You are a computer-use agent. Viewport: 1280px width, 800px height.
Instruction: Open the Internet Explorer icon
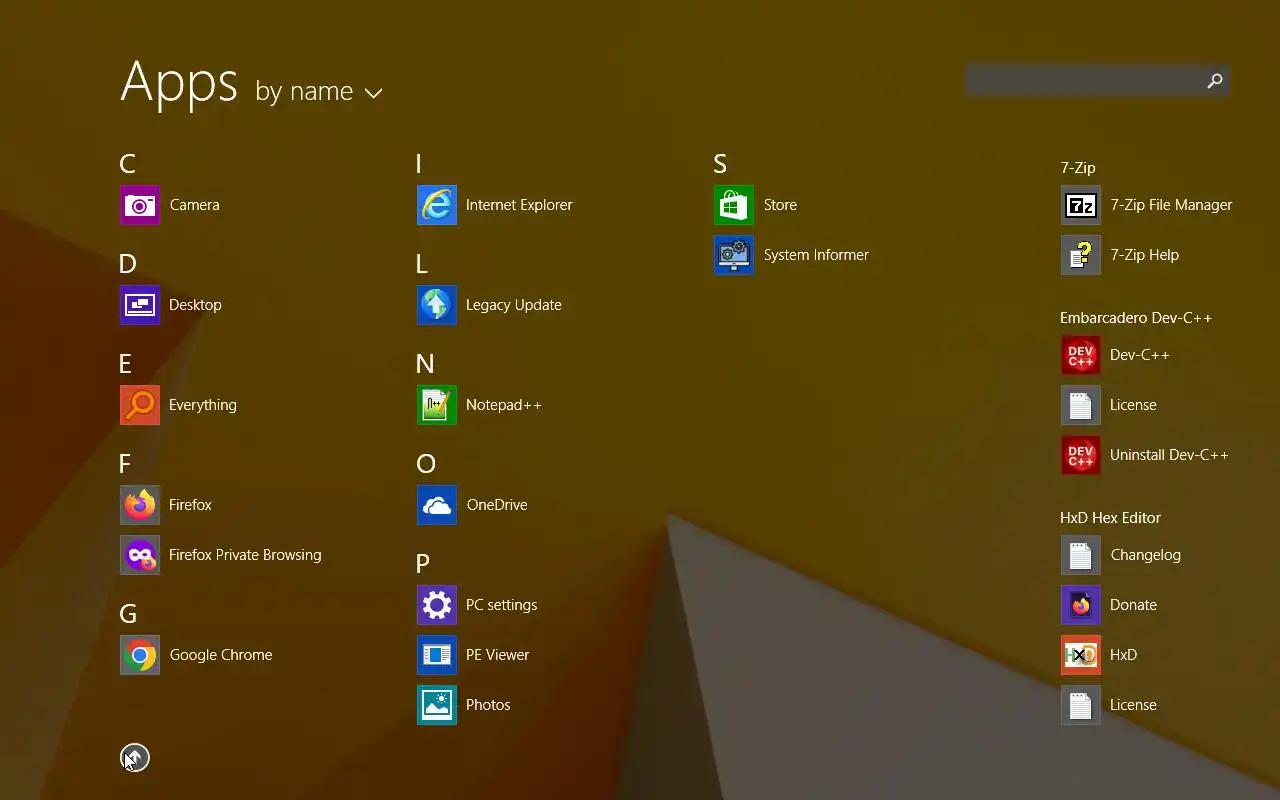[x=437, y=205]
